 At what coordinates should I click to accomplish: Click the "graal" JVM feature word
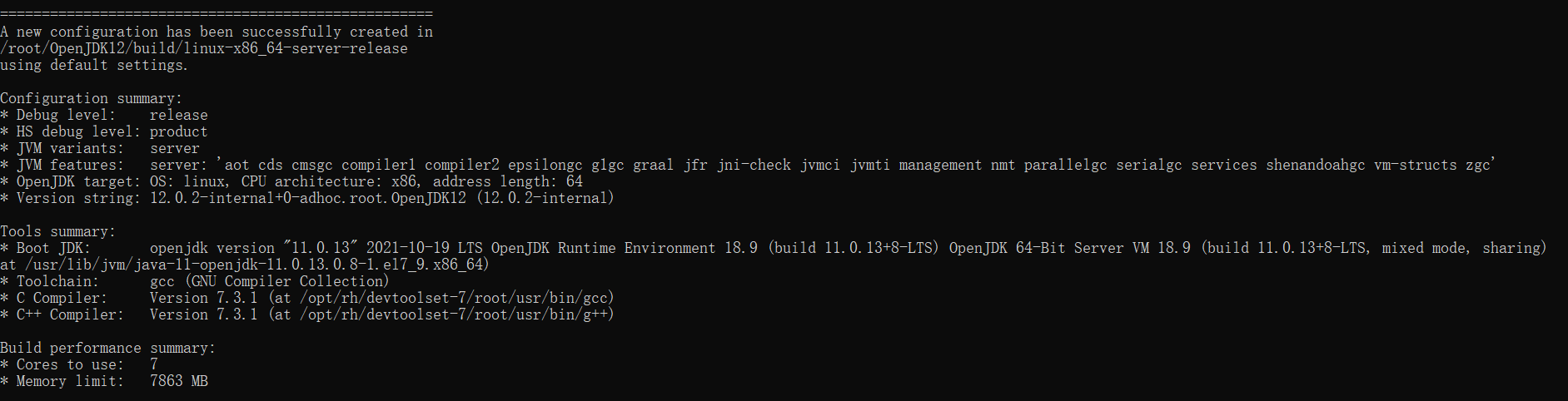point(653,165)
